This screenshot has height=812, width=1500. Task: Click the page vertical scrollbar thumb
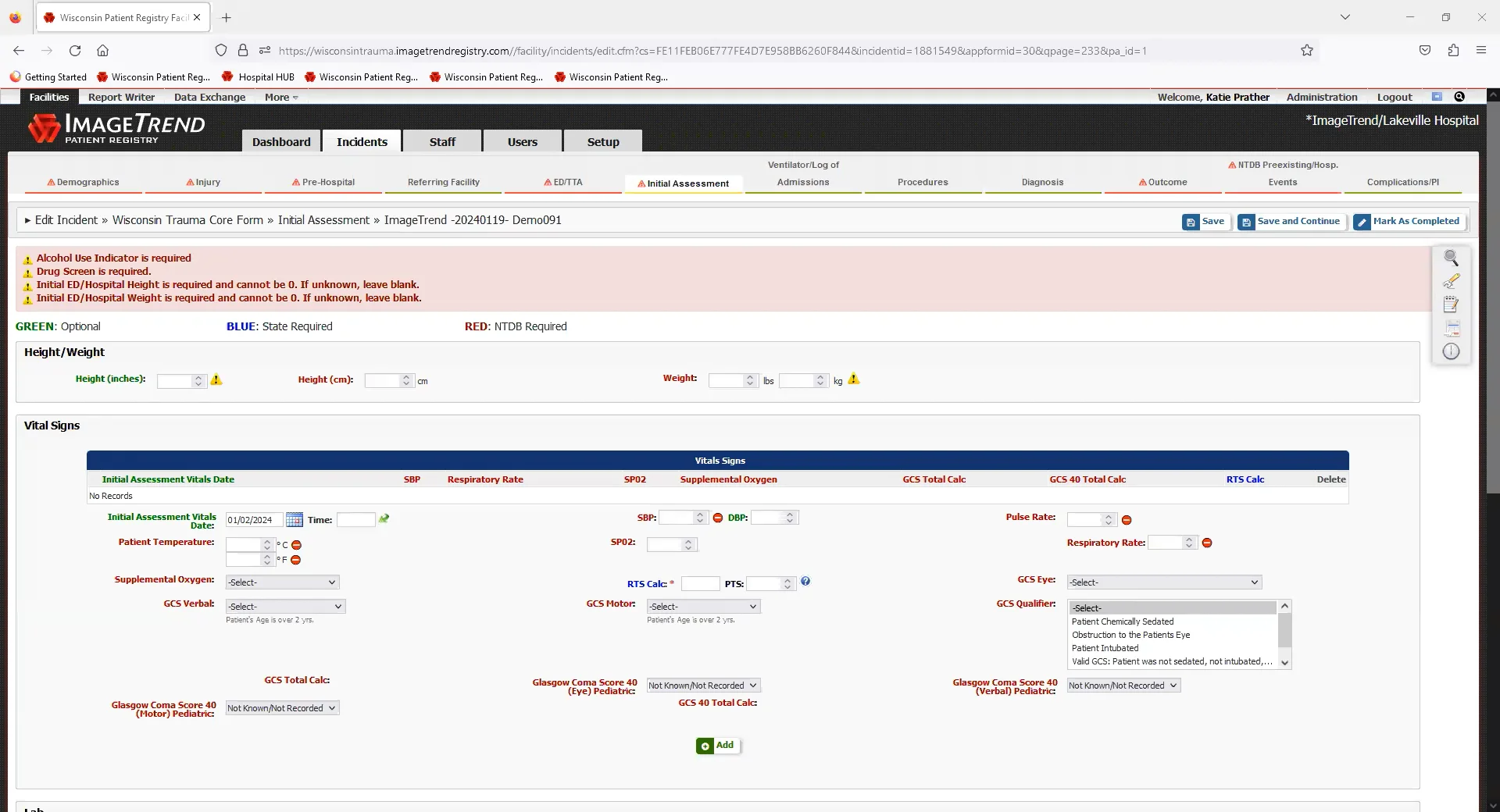(1492, 297)
